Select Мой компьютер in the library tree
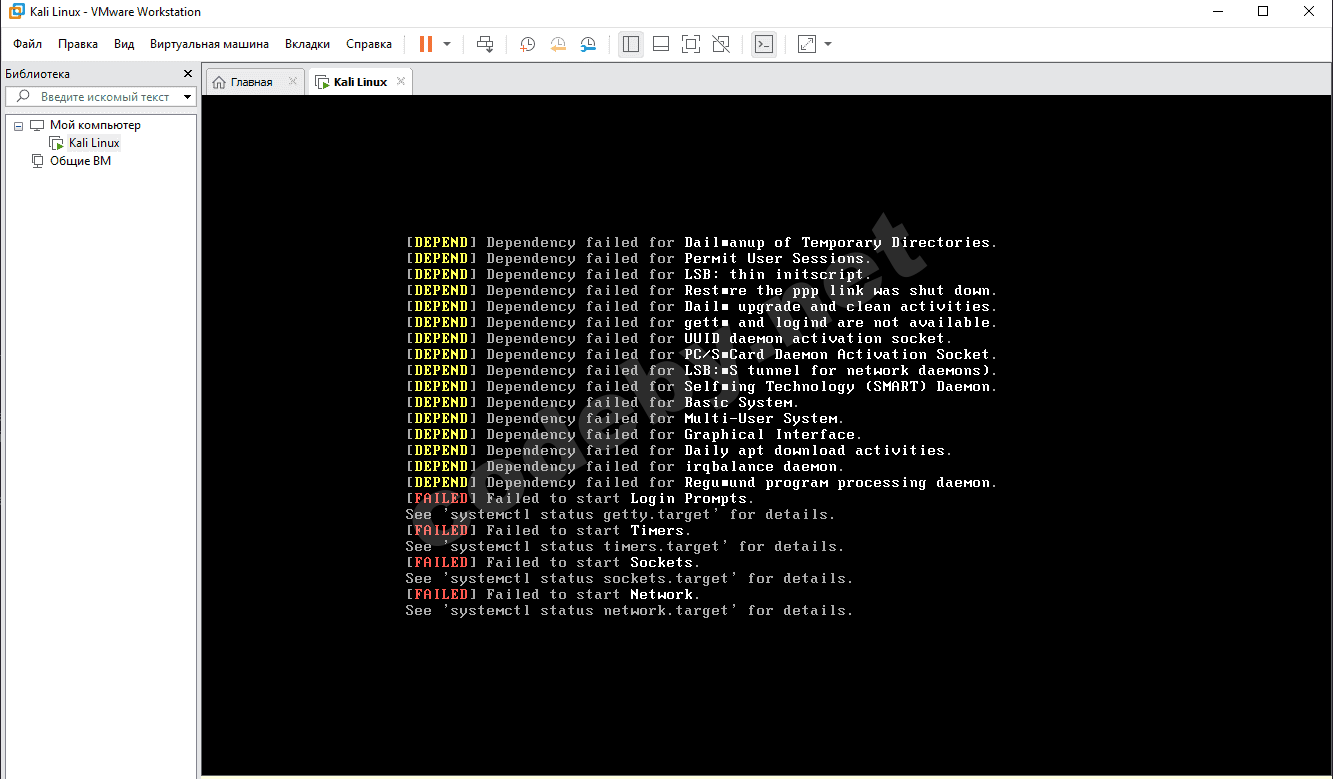The height and width of the screenshot is (779, 1333). [x=95, y=125]
